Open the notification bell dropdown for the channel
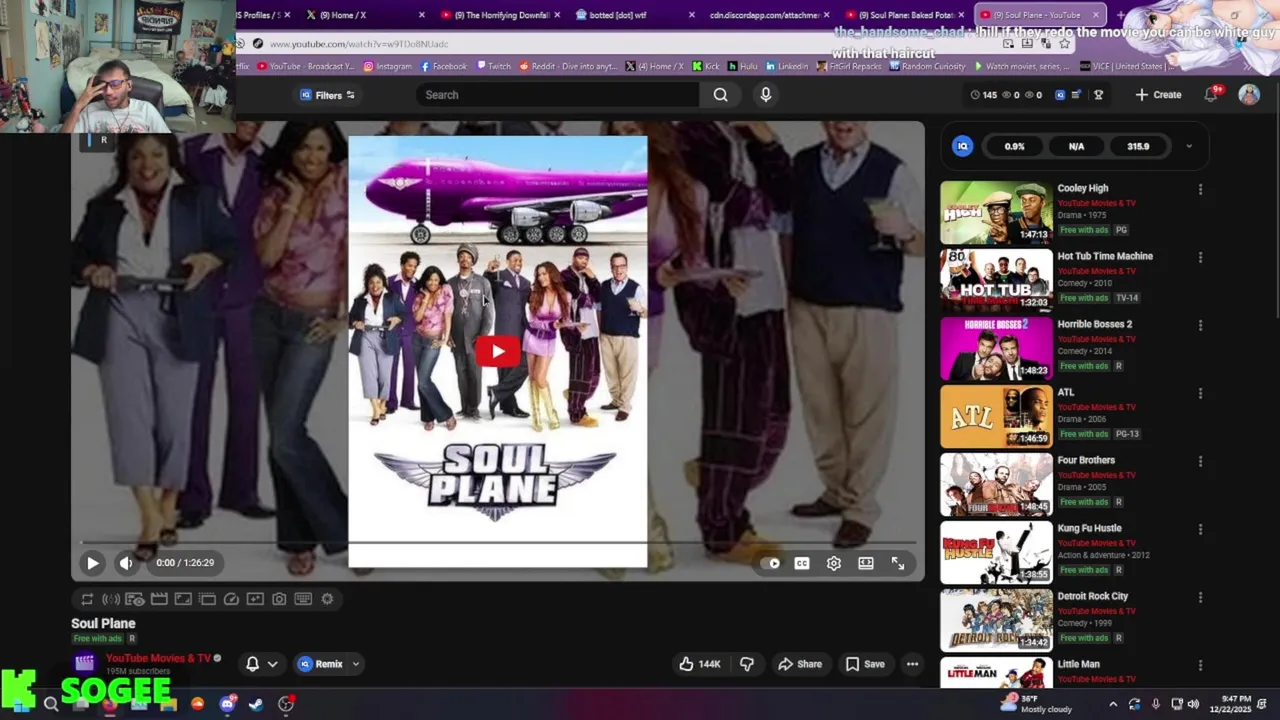 [261, 664]
